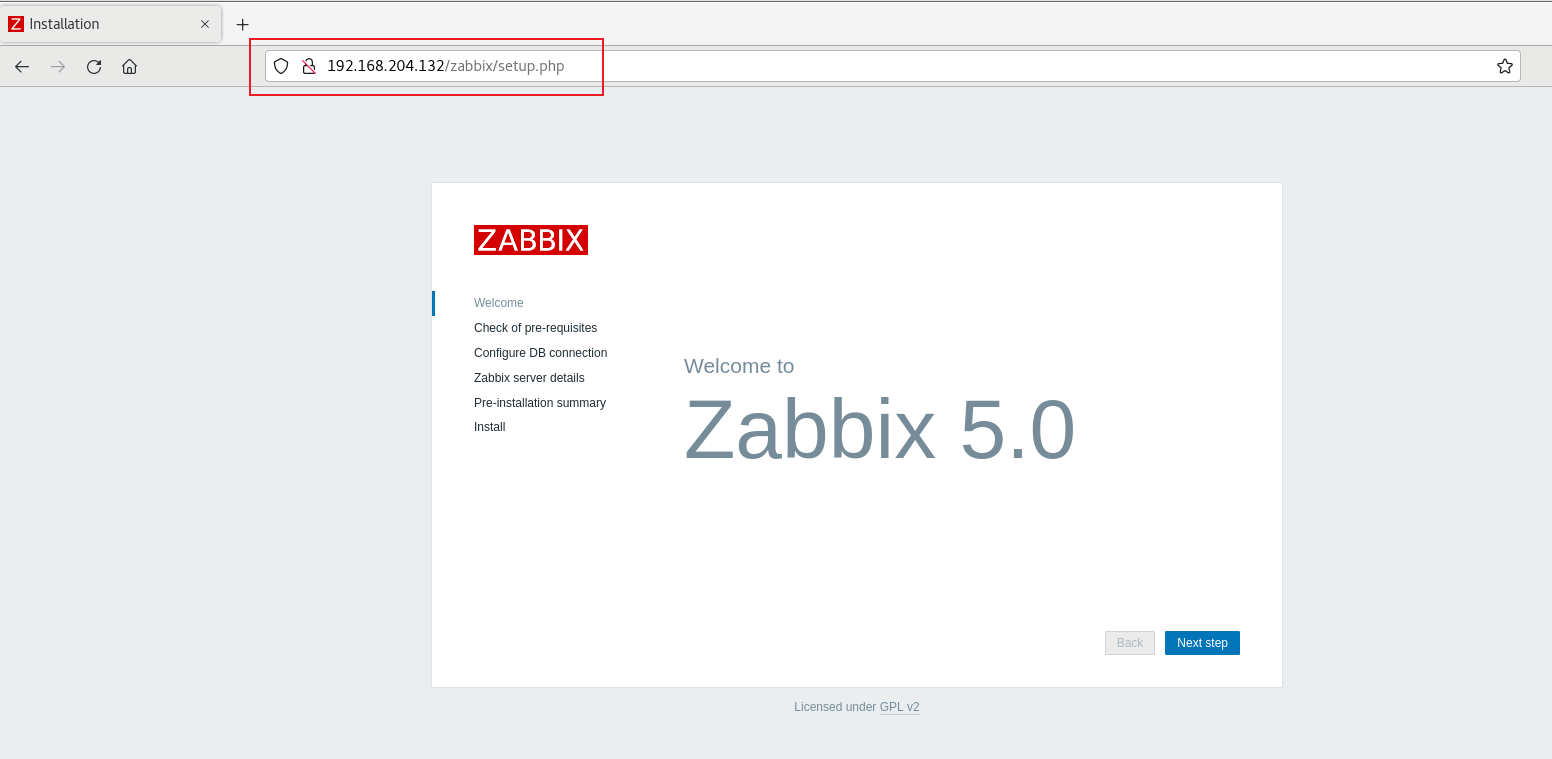The width and height of the screenshot is (1552, 759).
Task: Click the Zabbix favicon in the tab
Action: click(16, 24)
